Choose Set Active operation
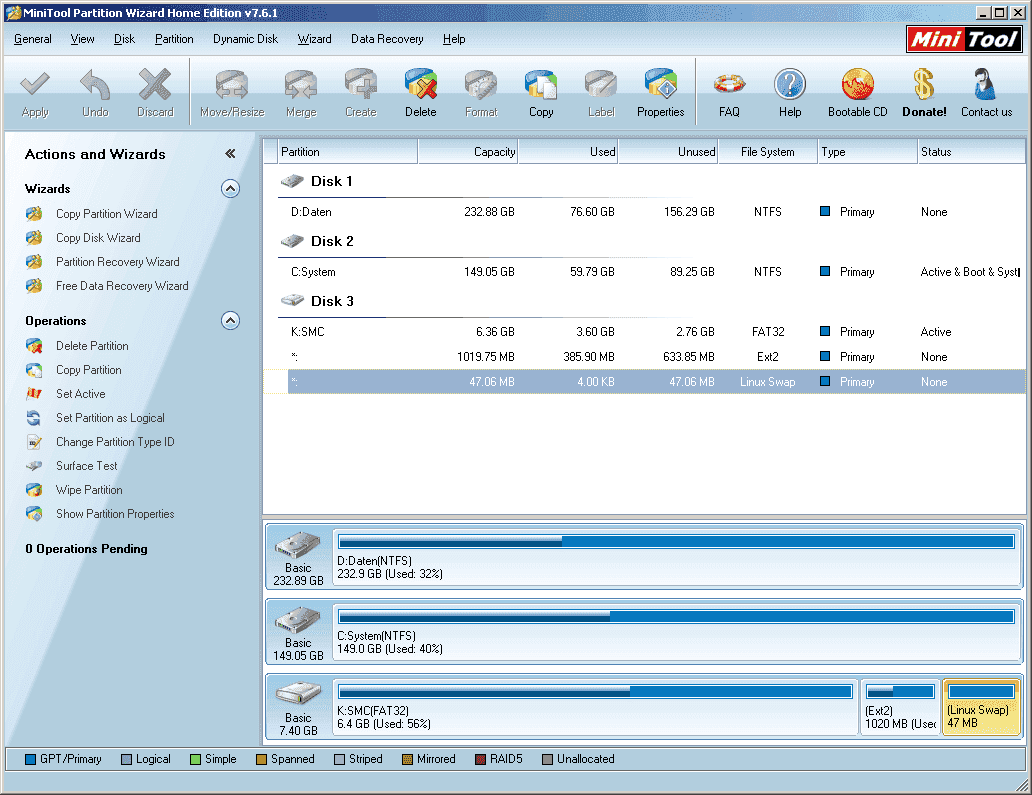 coord(81,394)
